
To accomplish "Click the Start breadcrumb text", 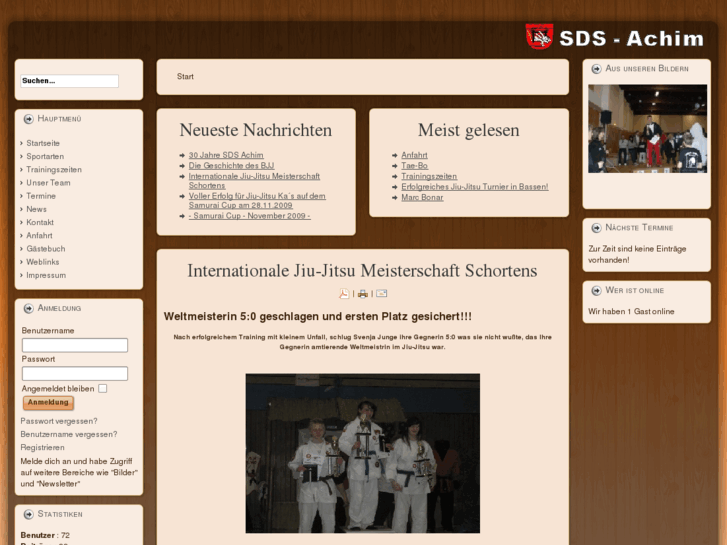I will click(x=185, y=77).
